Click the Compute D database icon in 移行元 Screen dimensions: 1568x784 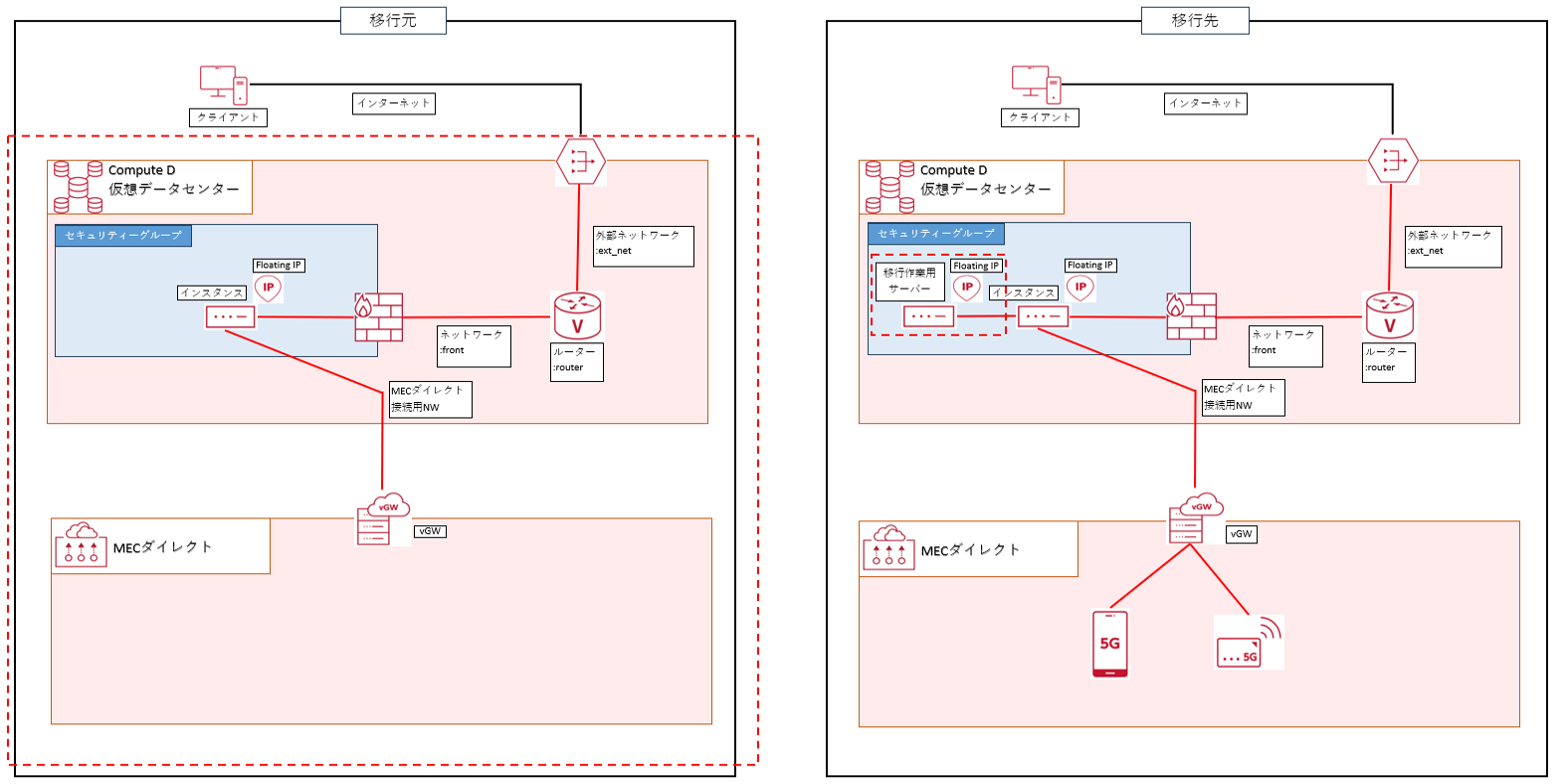point(78,187)
